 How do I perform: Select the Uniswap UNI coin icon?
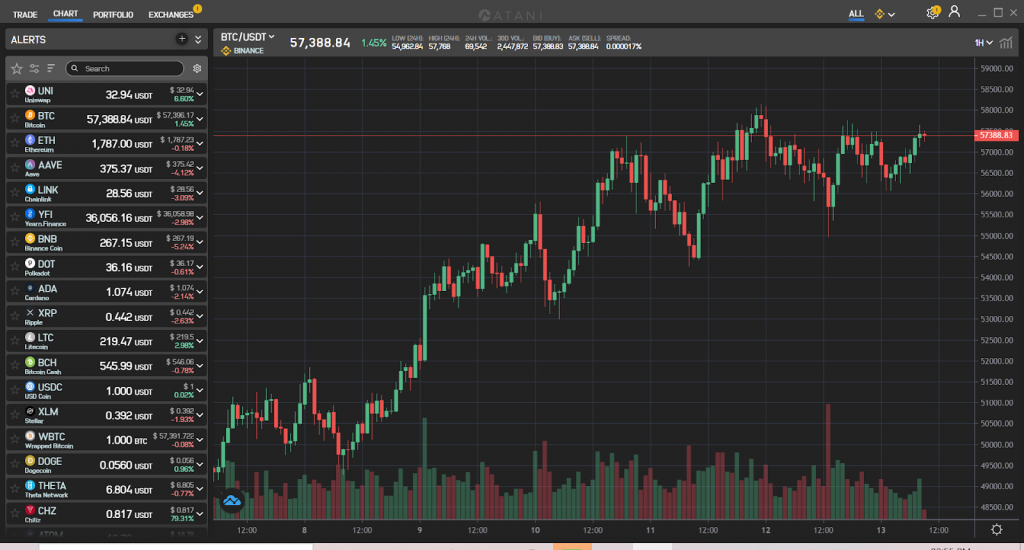coord(30,90)
